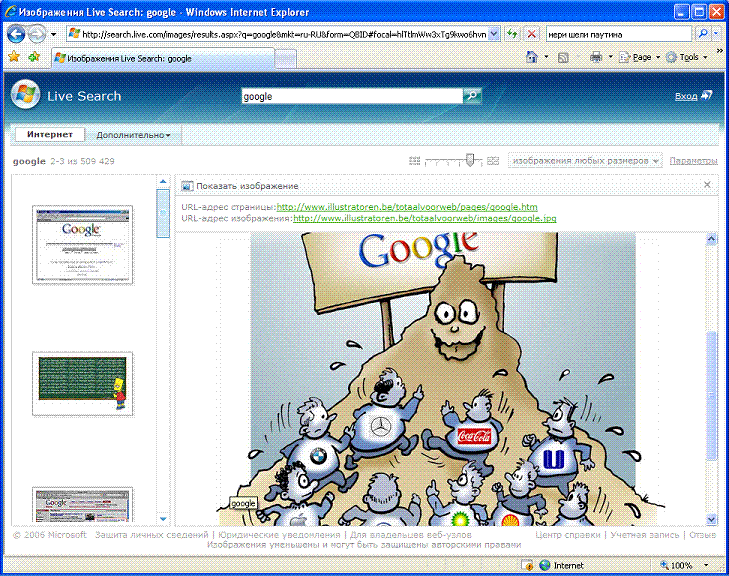Viewport: 729px width, 576px height.
Task: Select the first Google homepage thumbnail
Action: 83,245
